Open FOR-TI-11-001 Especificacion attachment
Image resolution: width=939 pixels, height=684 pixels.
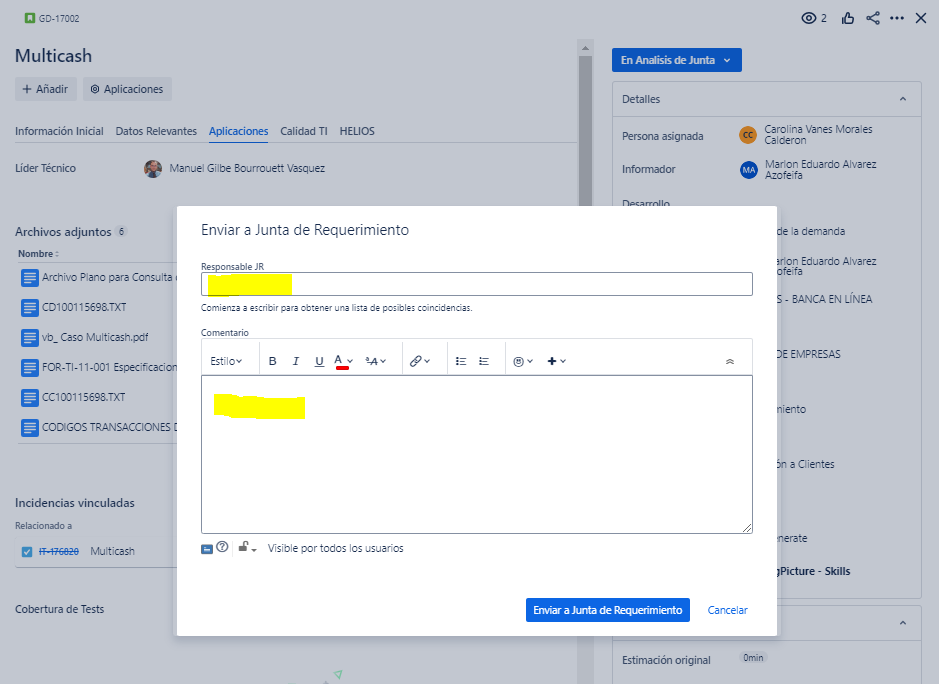tap(109, 367)
